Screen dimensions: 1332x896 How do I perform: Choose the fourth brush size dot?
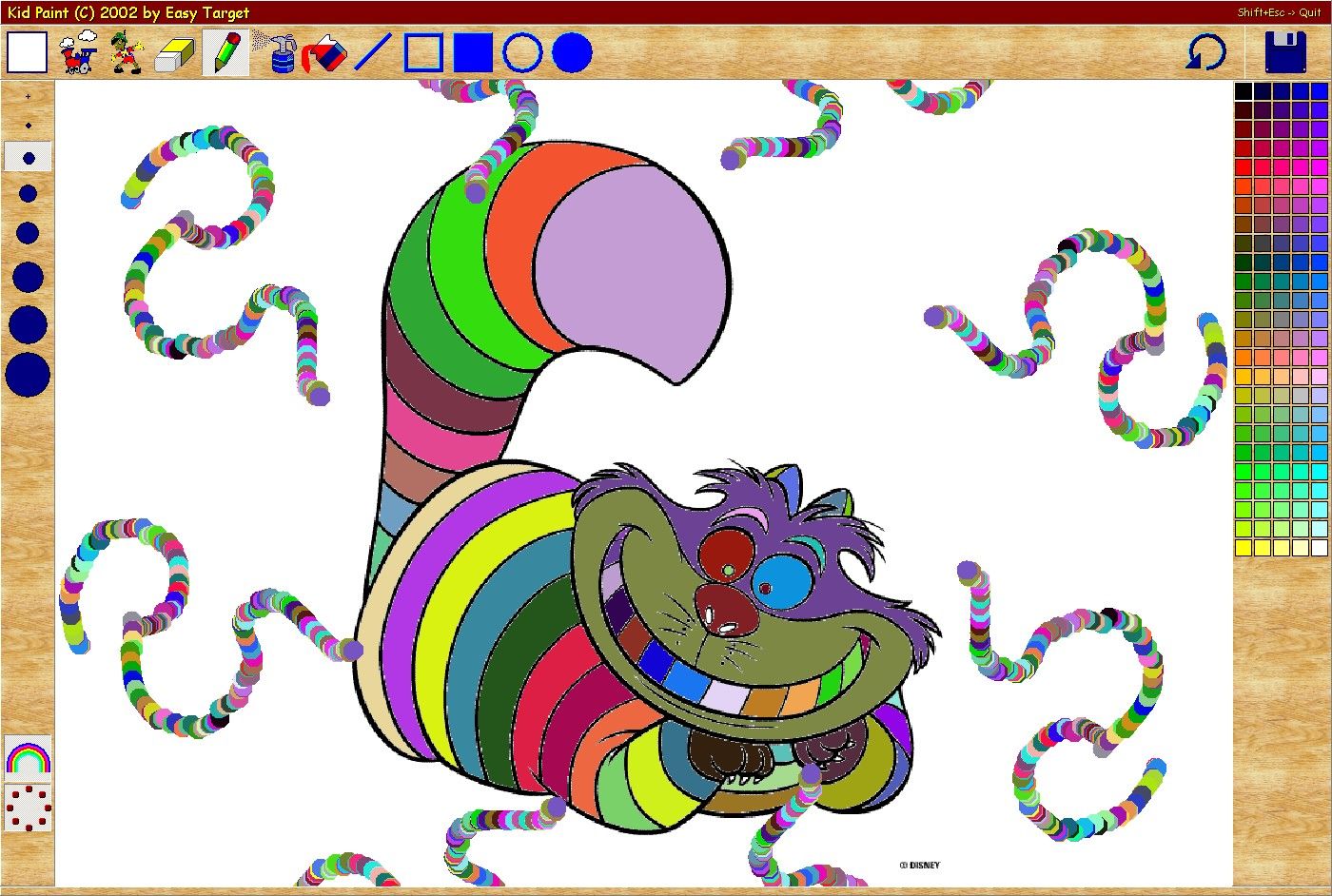tap(28, 194)
